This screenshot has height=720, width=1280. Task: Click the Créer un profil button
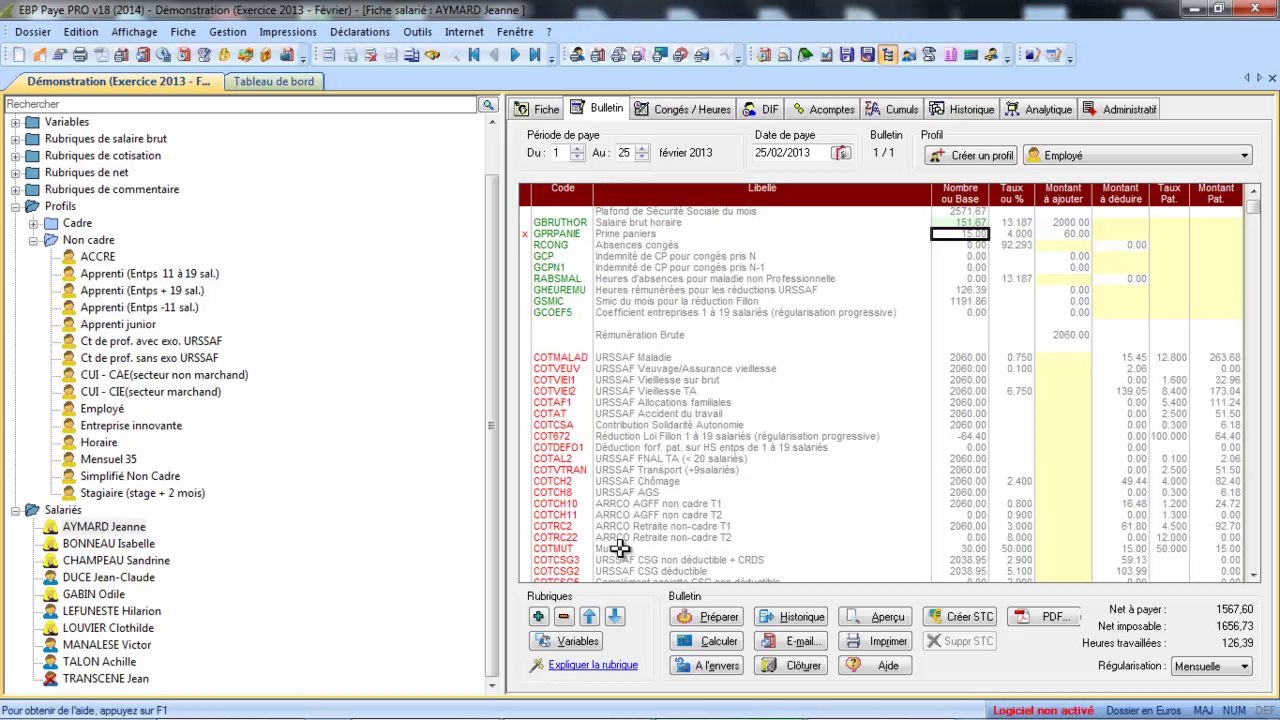click(x=970, y=156)
